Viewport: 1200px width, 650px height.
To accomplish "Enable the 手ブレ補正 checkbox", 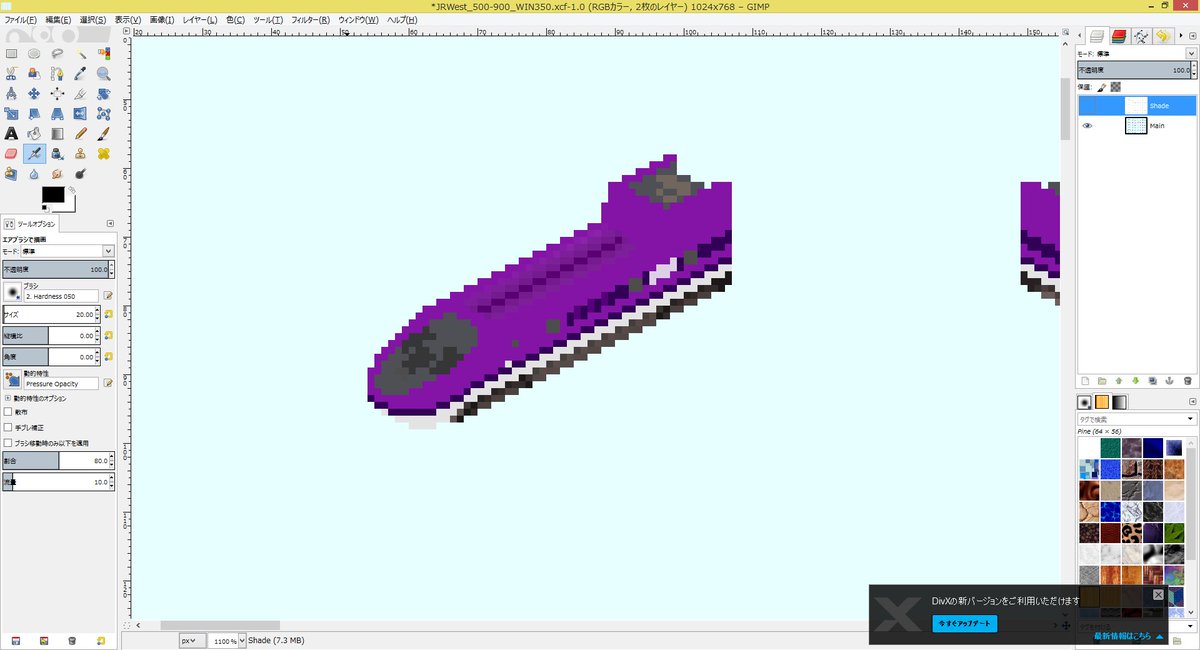I will coord(8,427).
